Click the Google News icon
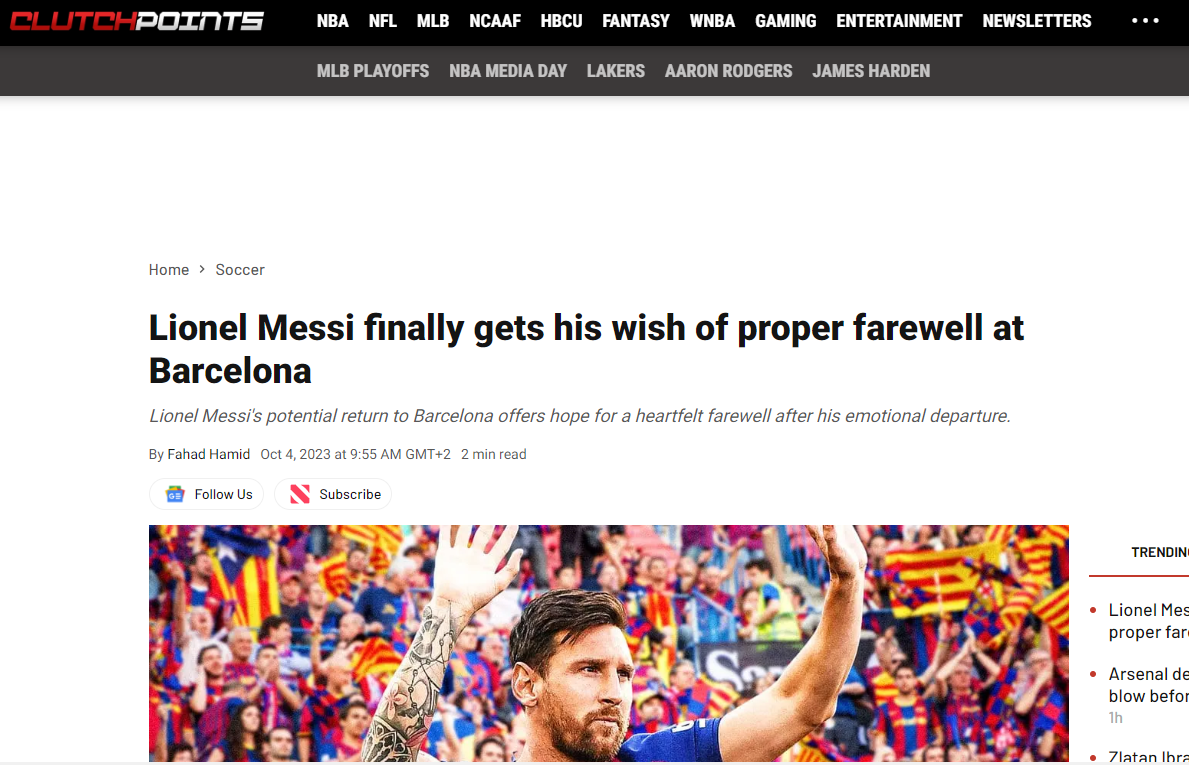This screenshot has height=765, width=1189. pyautogui.click(x=175, y=494)
